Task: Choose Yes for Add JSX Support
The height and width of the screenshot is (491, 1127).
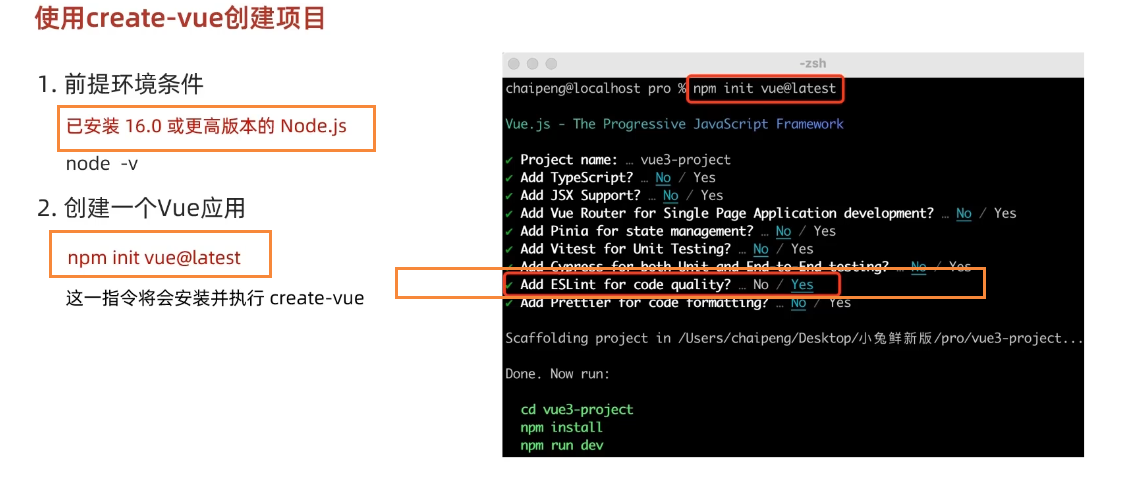Action: 712,196
